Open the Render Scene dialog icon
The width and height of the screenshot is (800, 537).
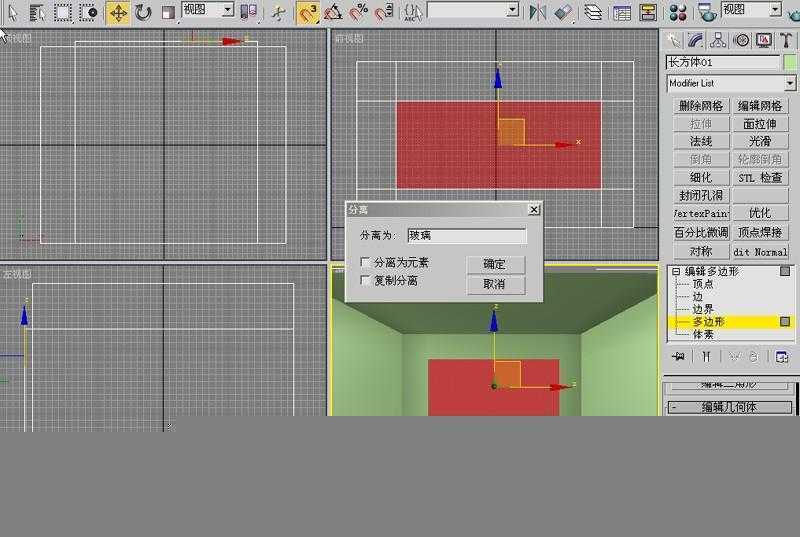(x=707, y=12)
